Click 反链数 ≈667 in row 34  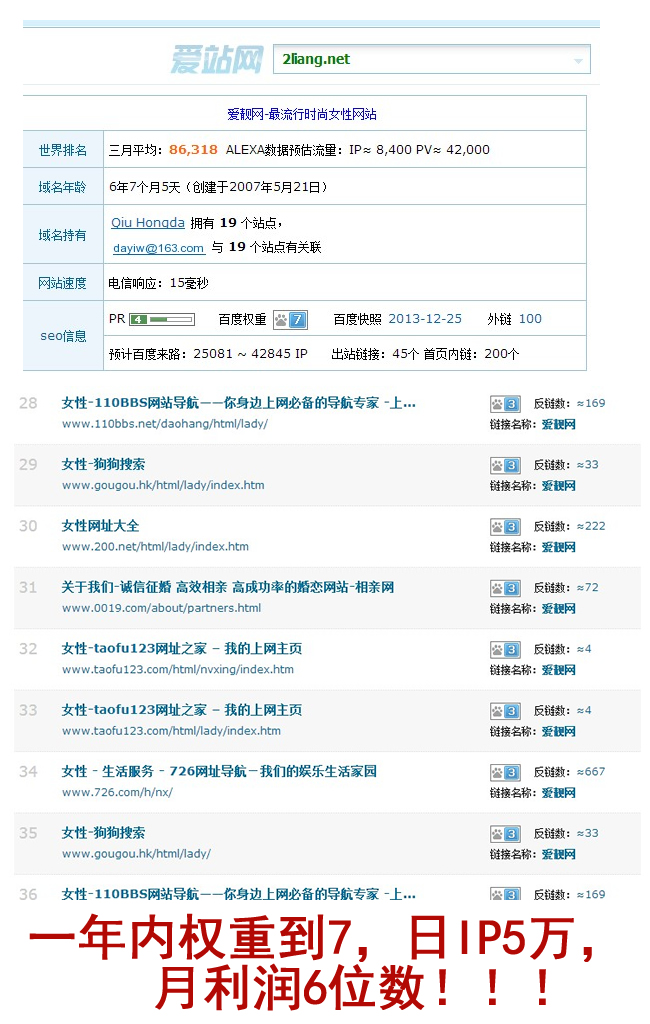(x=570, y=772)
